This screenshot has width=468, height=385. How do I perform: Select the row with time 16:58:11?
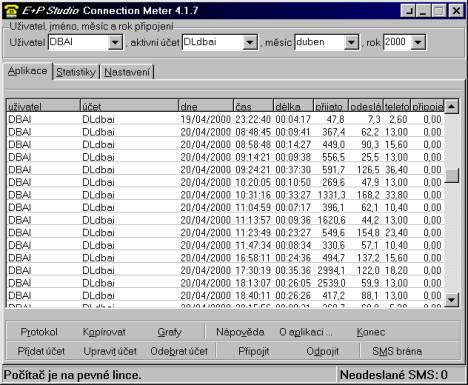click(x=225, y=258)
